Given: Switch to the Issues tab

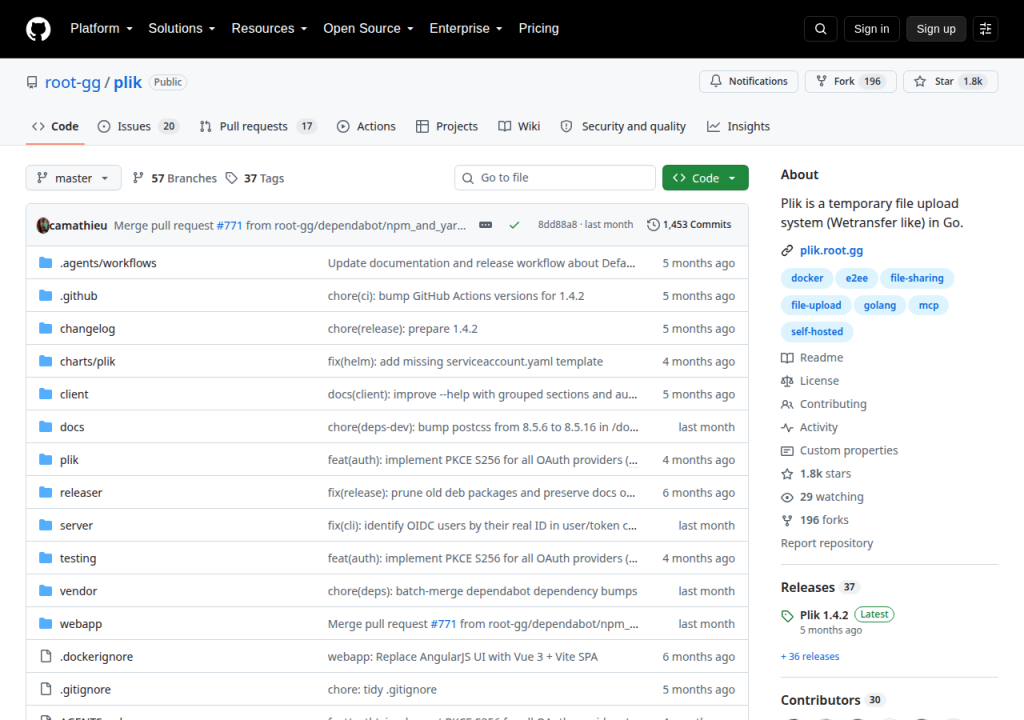Looking at the screenshot, I should click(x=138, y=126).
